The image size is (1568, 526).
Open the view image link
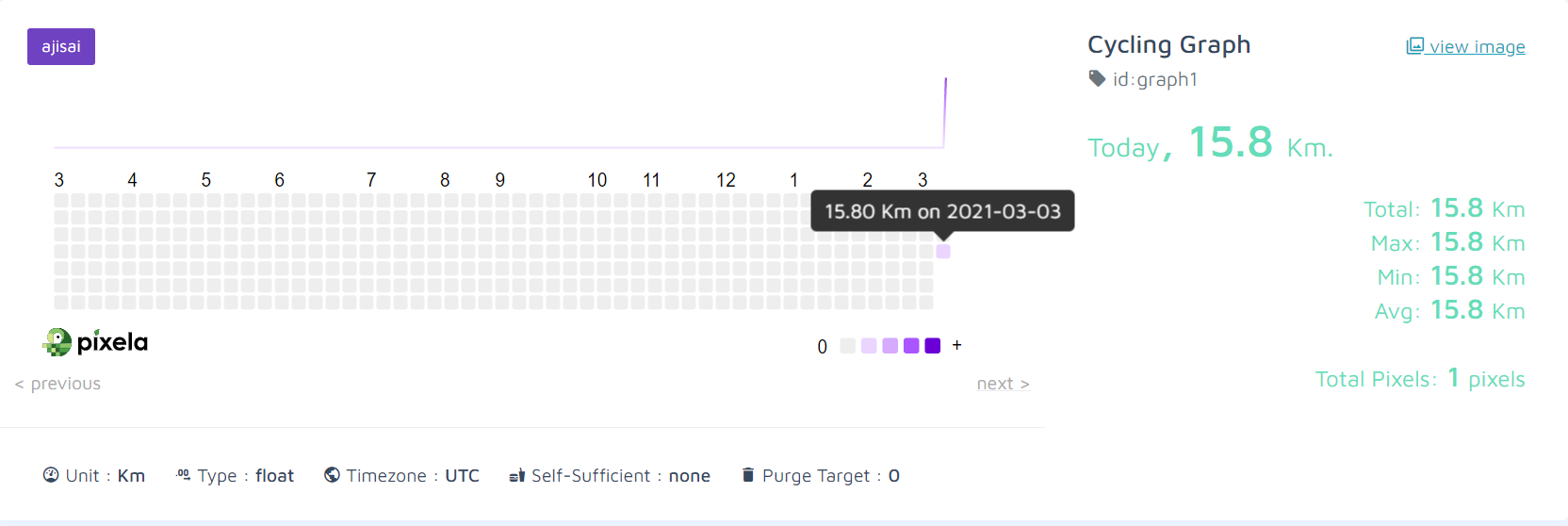click(1477, 47)
